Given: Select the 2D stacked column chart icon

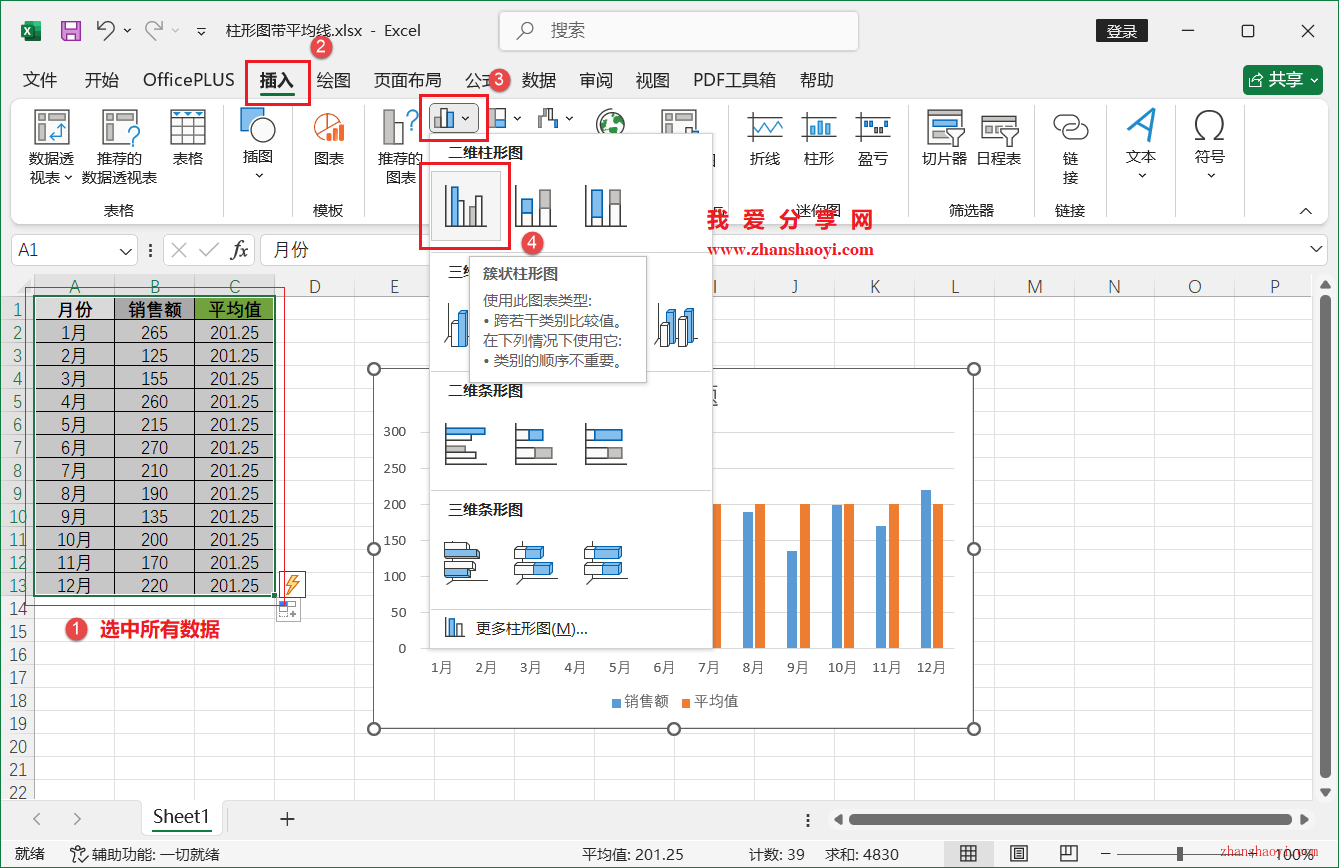Looking at the screenshot, I should (x=536, y=206).
